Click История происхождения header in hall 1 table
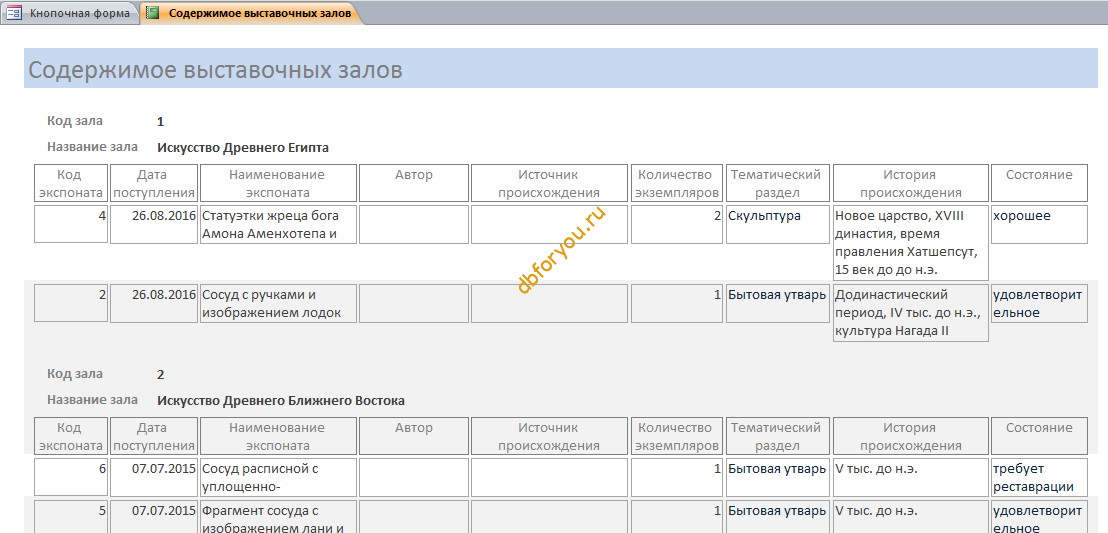The width and height of the screenshot is (1108, 533). point(910,183)
